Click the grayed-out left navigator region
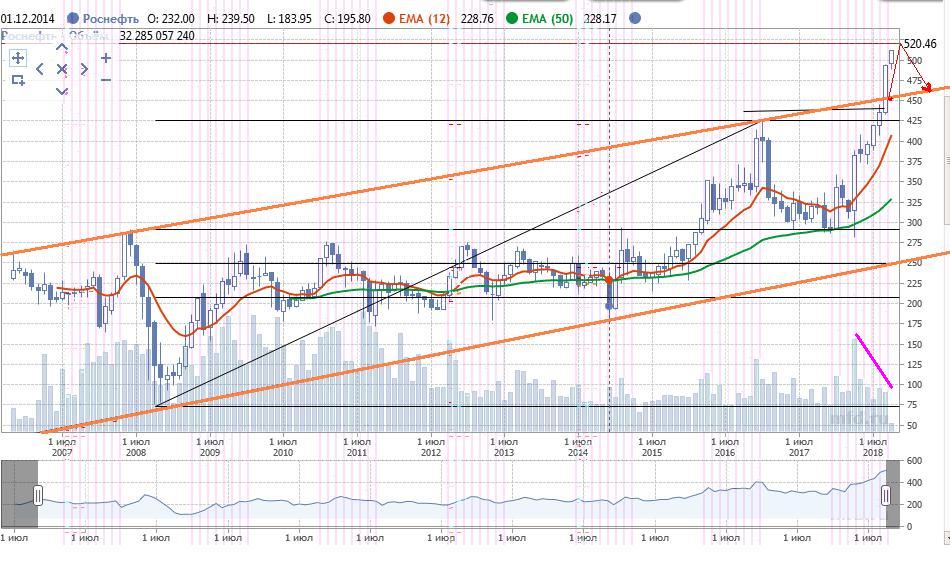Image resolution: width=950 pixels, height=579 pixels. (19, 495)
